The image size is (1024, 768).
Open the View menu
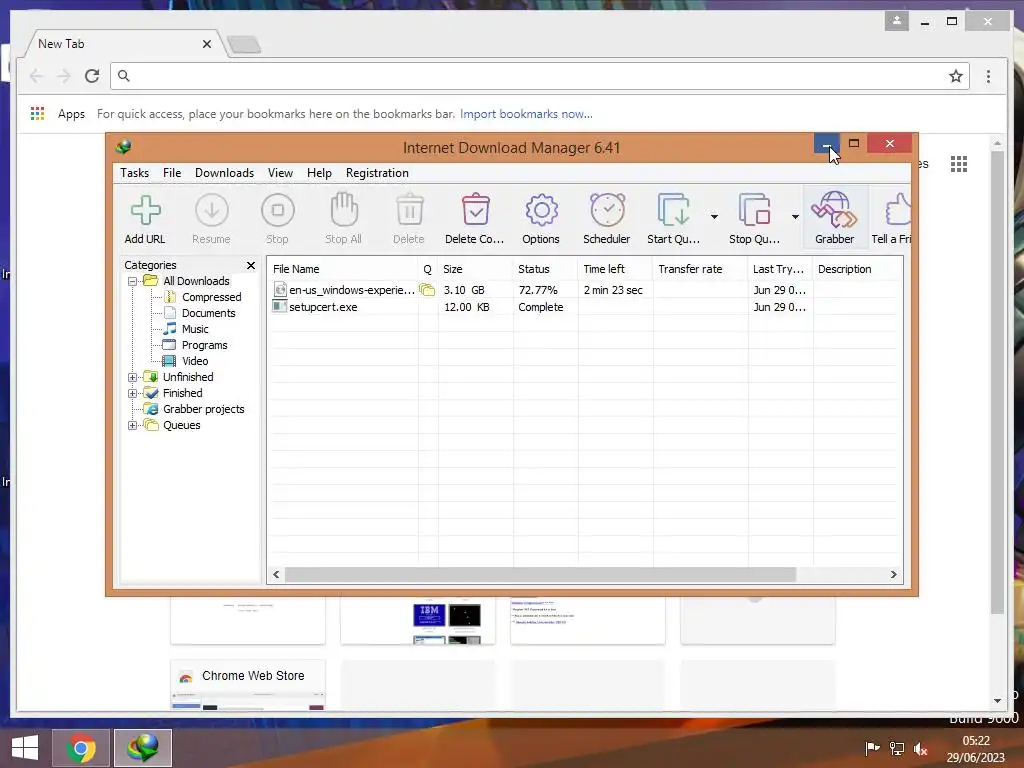pyautogui.click(x=280, y=173)
